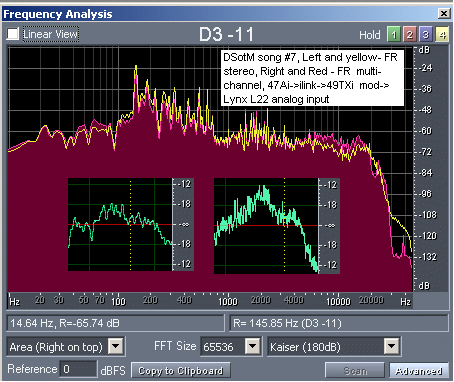Open the Area (Right on top) dropdown arrow

point(116,346)
